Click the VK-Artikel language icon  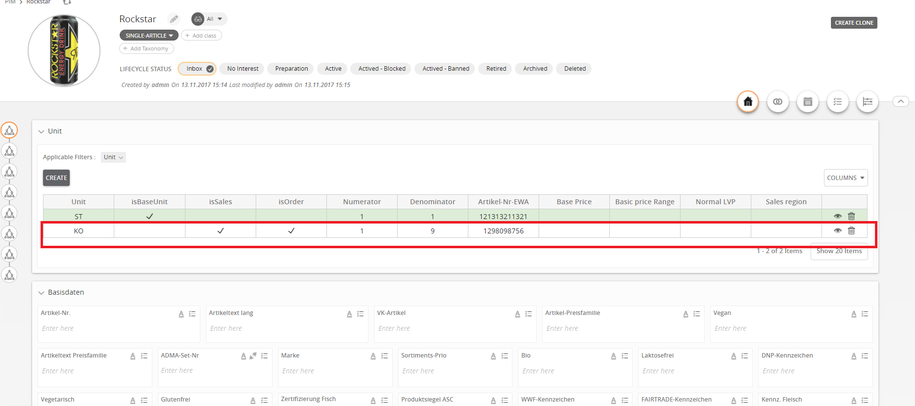coord(518,314)
